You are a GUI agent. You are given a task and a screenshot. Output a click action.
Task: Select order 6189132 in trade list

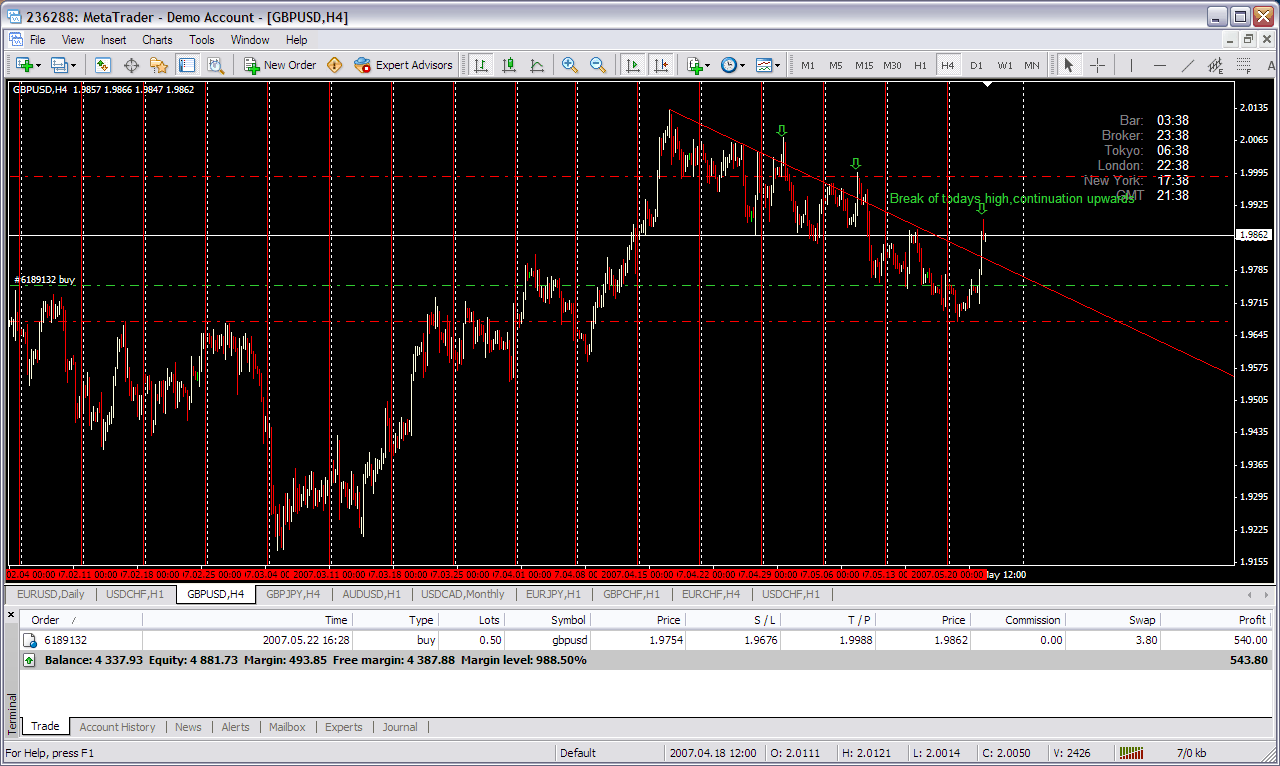pyautogui.click(x=646, y=640)
